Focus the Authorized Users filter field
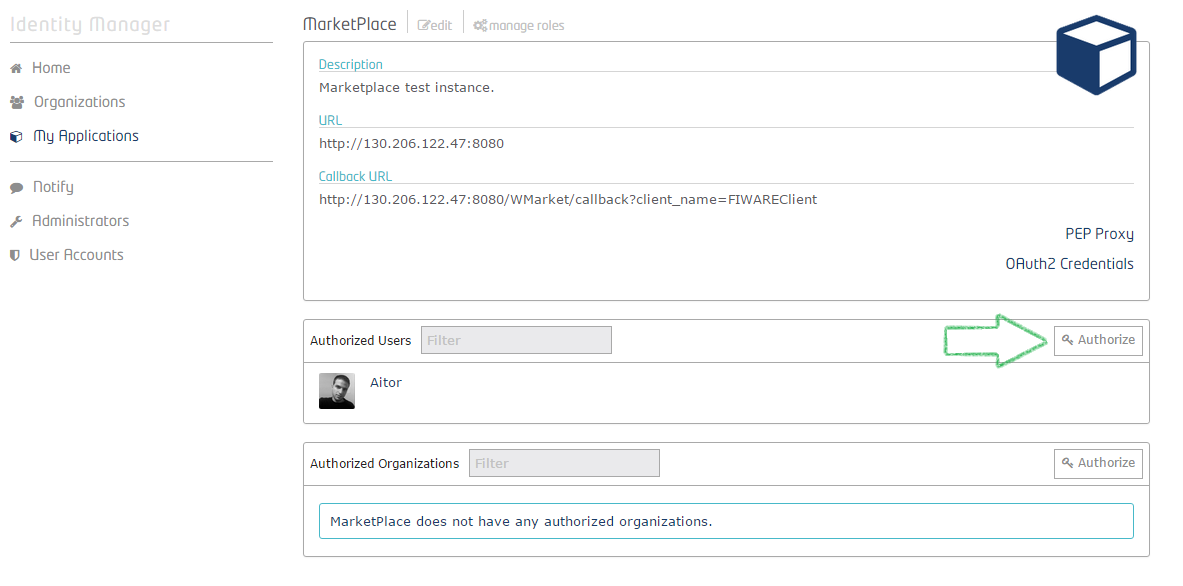 516,340
